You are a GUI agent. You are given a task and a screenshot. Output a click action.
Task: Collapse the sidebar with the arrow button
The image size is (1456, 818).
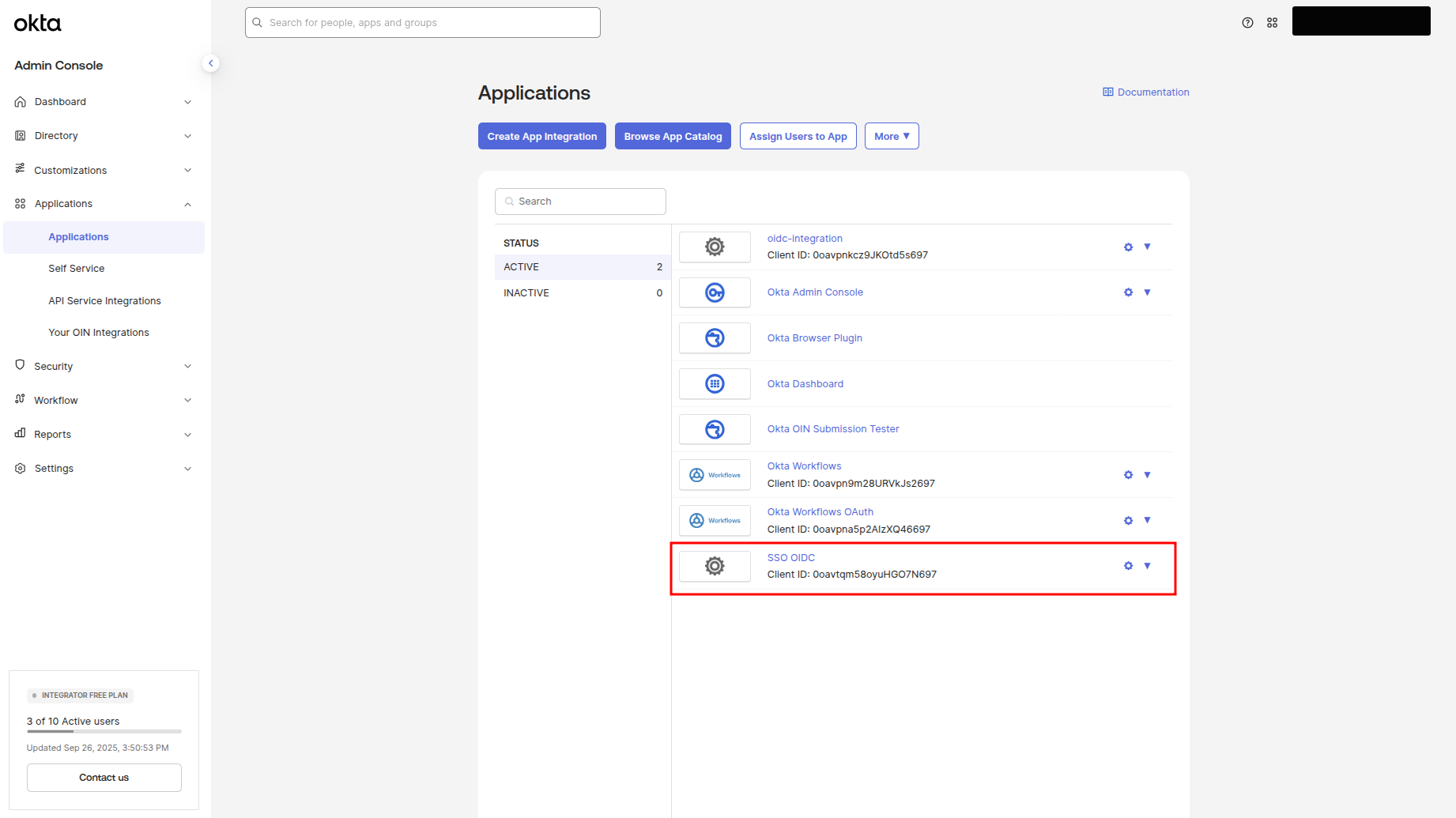(x=210, y=63)
